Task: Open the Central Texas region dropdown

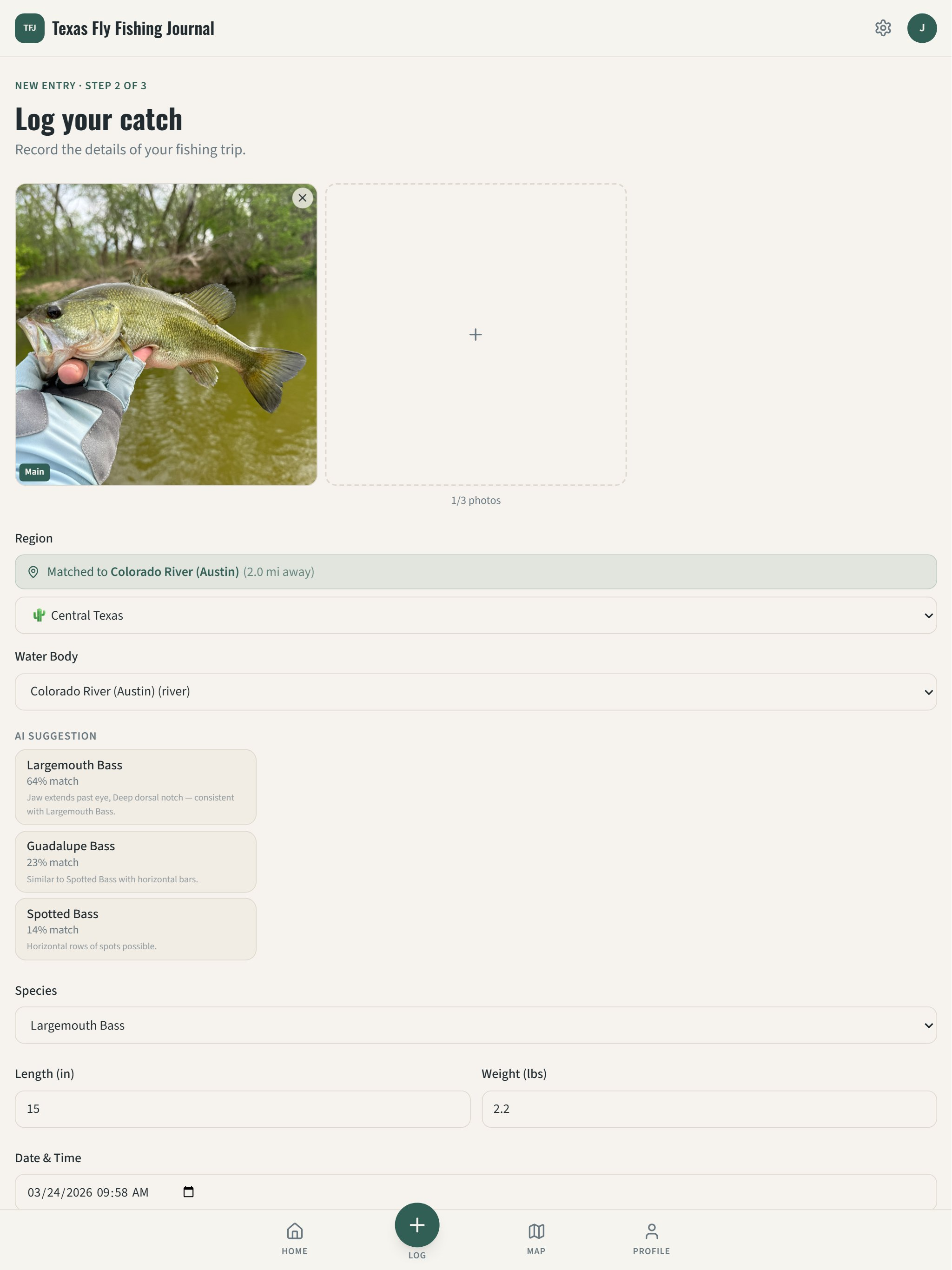Action: tap(476, 615)
